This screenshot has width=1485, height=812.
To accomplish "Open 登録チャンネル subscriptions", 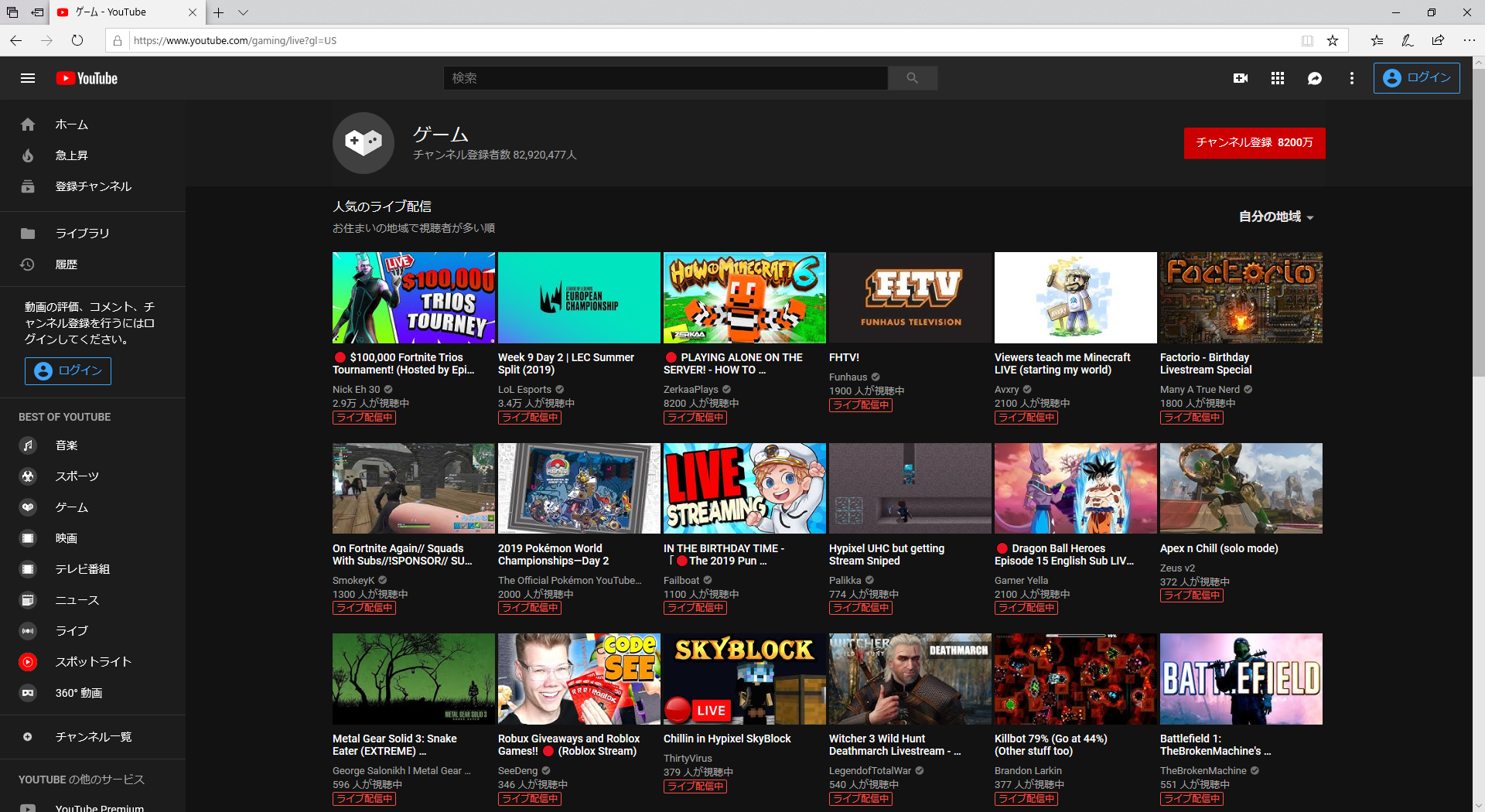I will point(93,186).
